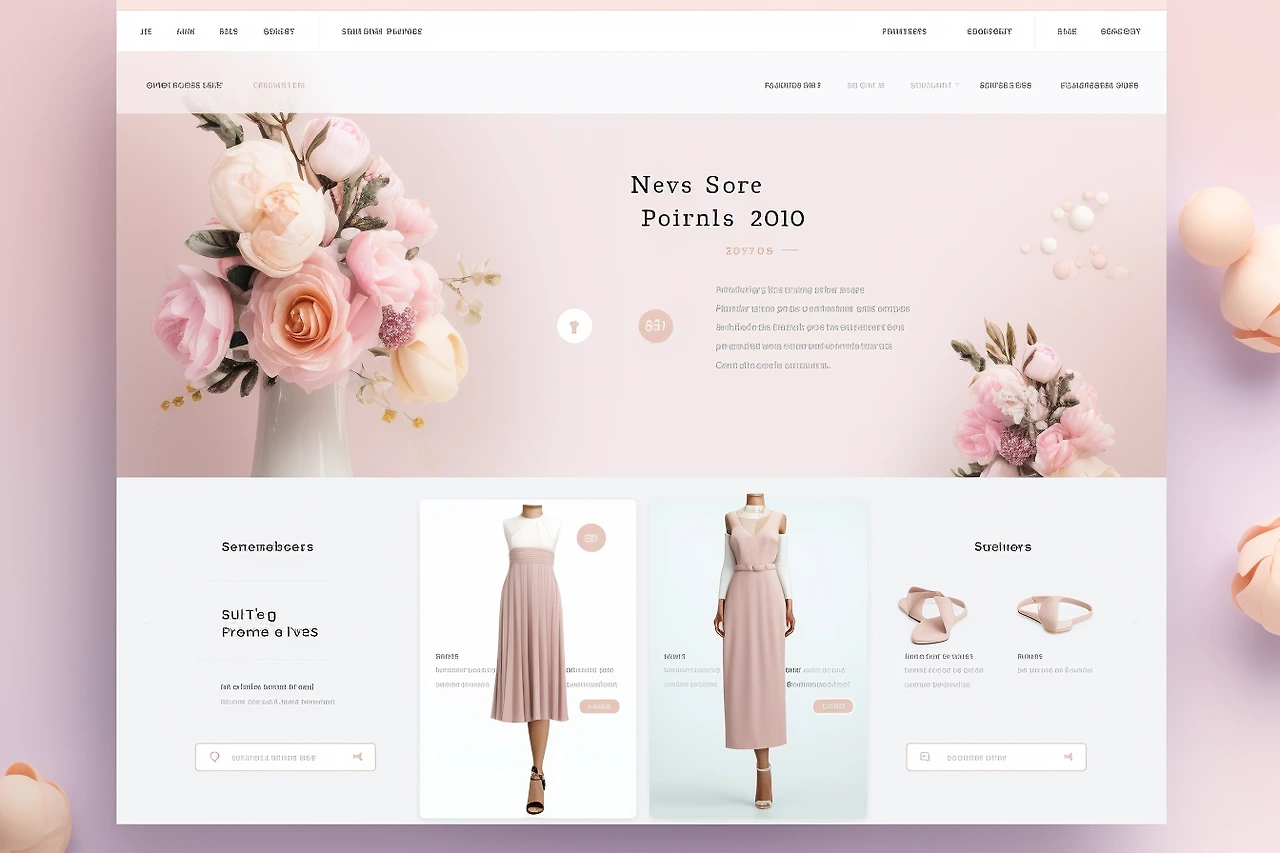Open the Sneakers section heading link
Screen dimensions: 1280x853
pyautogui.click(x=1003, y=547)
